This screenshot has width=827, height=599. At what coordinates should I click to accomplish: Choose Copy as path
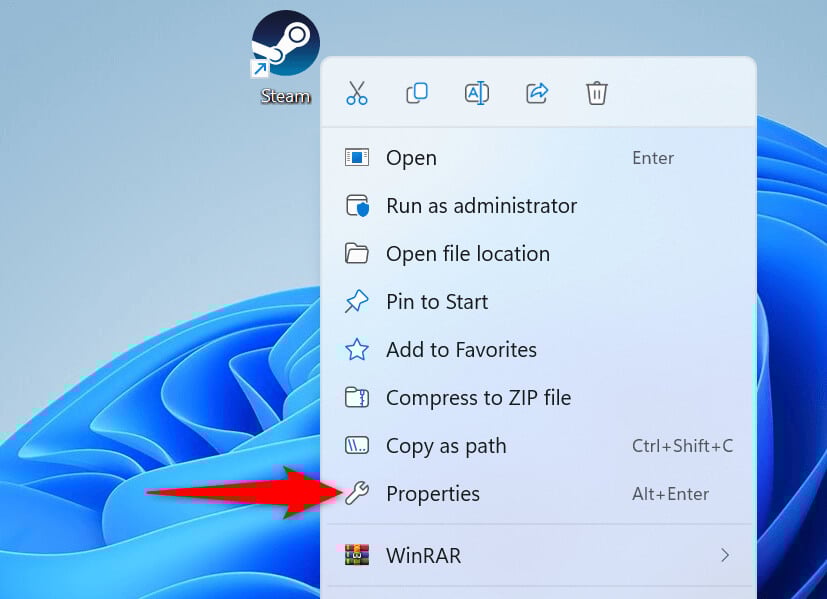pyautogui.click(x=538, y=446)
